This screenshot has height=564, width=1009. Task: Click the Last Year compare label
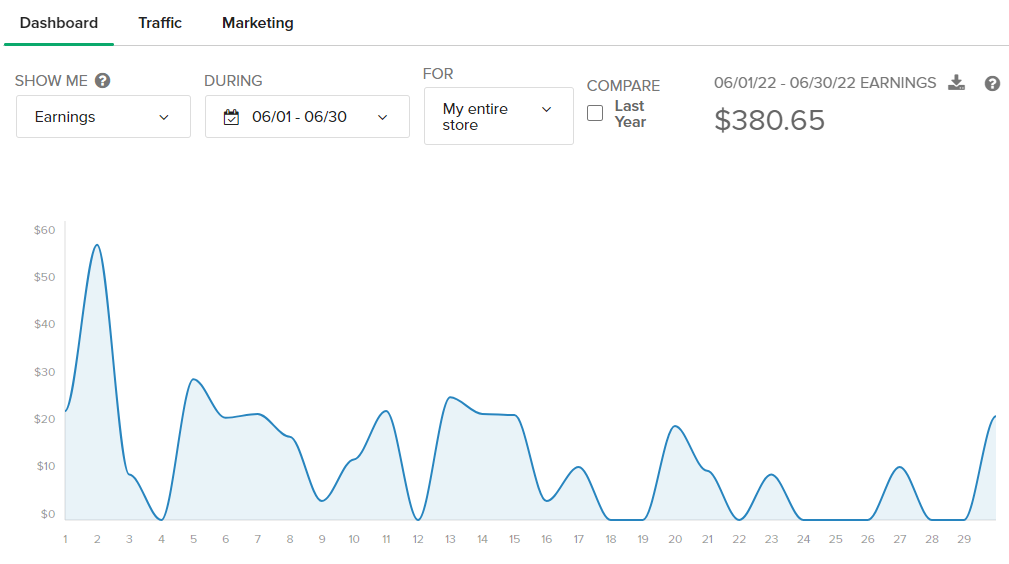point(630,114)
